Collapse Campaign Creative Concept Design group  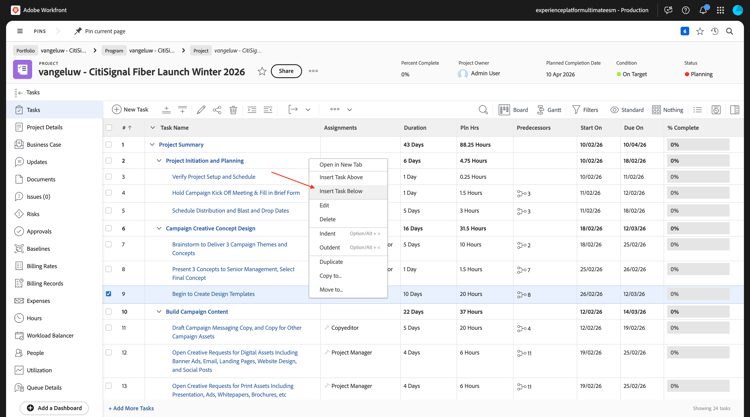[159, 228]
